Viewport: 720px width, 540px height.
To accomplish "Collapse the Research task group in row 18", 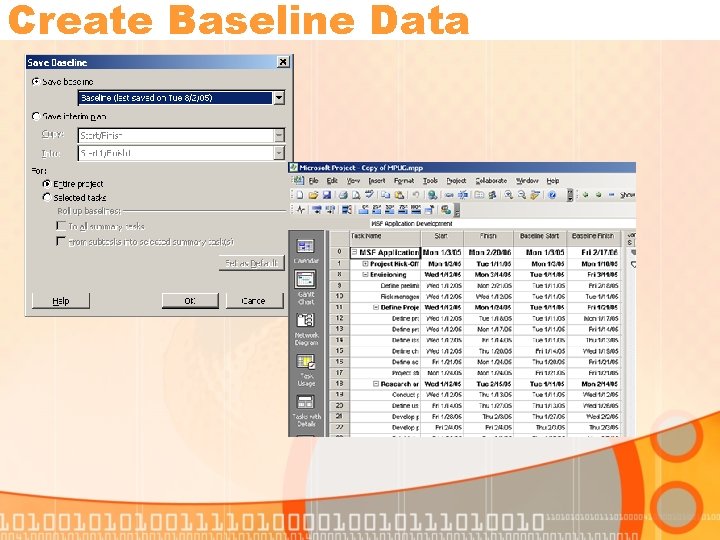I will click(376, 383).
